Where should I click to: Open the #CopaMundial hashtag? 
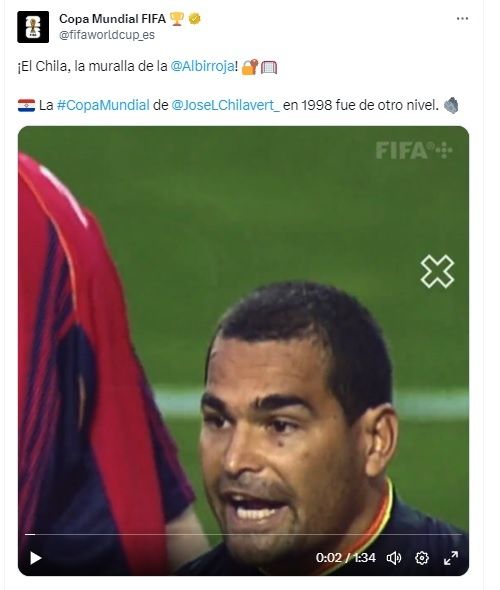pyautogui.click(x=103, y=105)
